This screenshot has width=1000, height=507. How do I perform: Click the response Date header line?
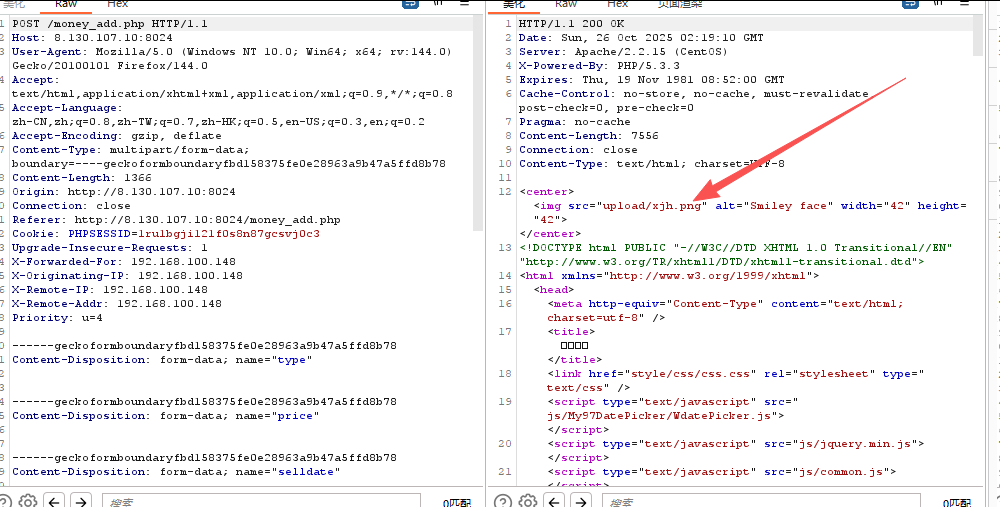[x=641, y=38]
